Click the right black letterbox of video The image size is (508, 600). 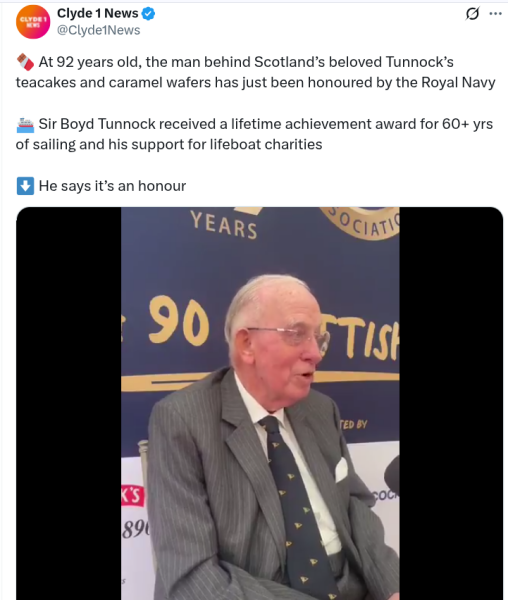(451, 403)
